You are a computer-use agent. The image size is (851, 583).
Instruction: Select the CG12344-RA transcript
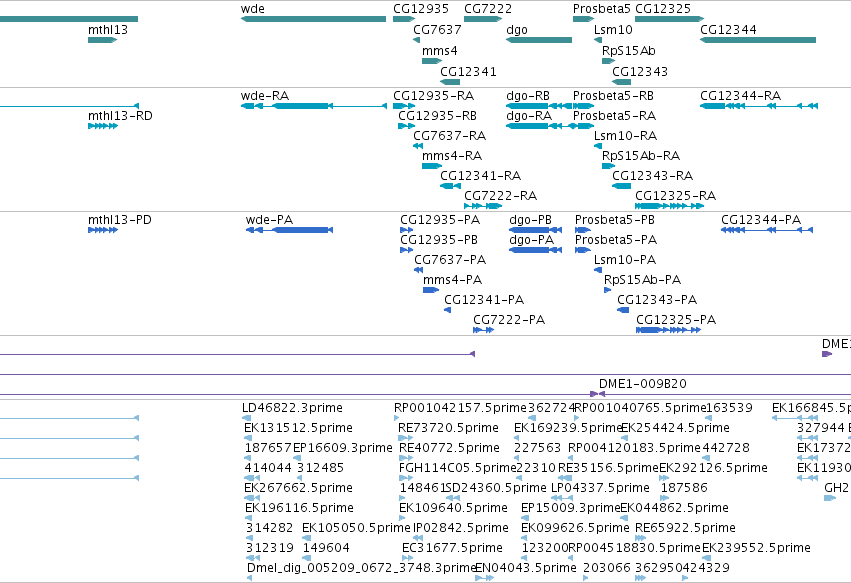click(759, 106)
